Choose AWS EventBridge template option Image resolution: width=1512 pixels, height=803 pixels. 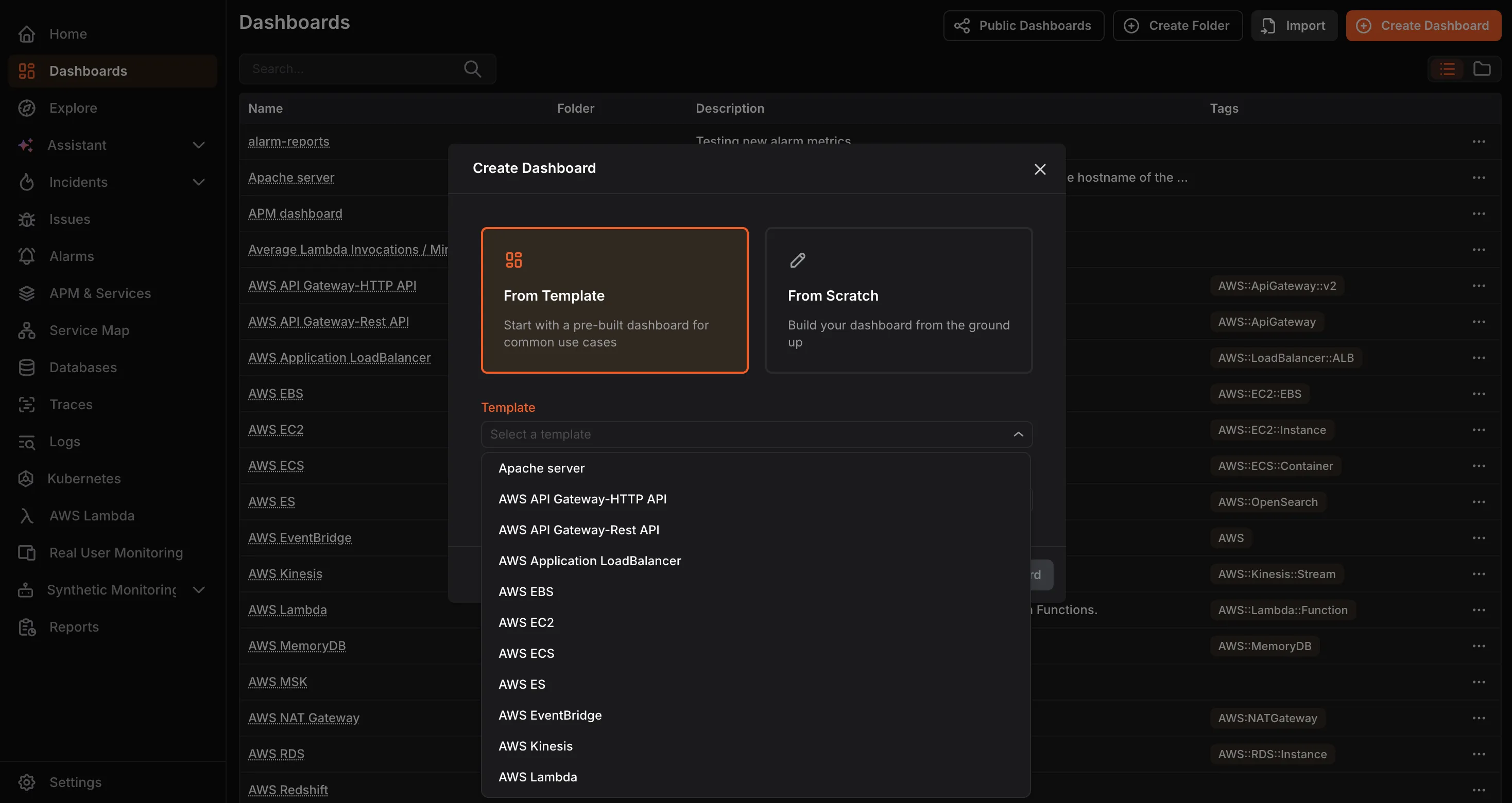pos(756,715)
